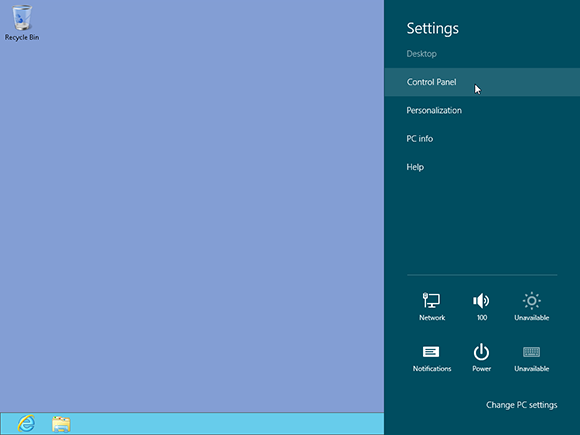This screenshot has height=435, width=580.
Task: Open the Notifications icon
Action: click(431, 351)
